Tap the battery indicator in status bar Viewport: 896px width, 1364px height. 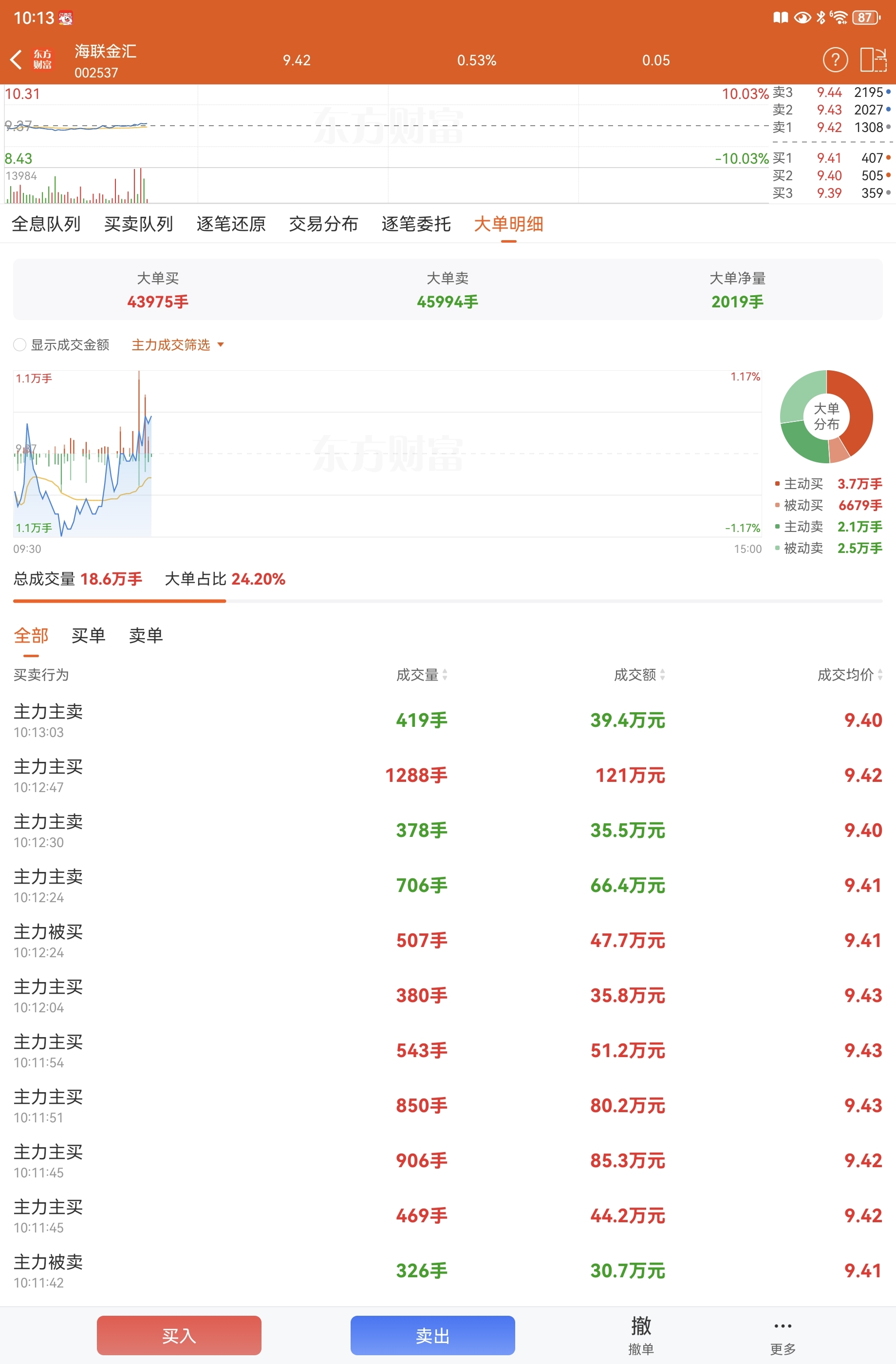[x=866, y=18]
